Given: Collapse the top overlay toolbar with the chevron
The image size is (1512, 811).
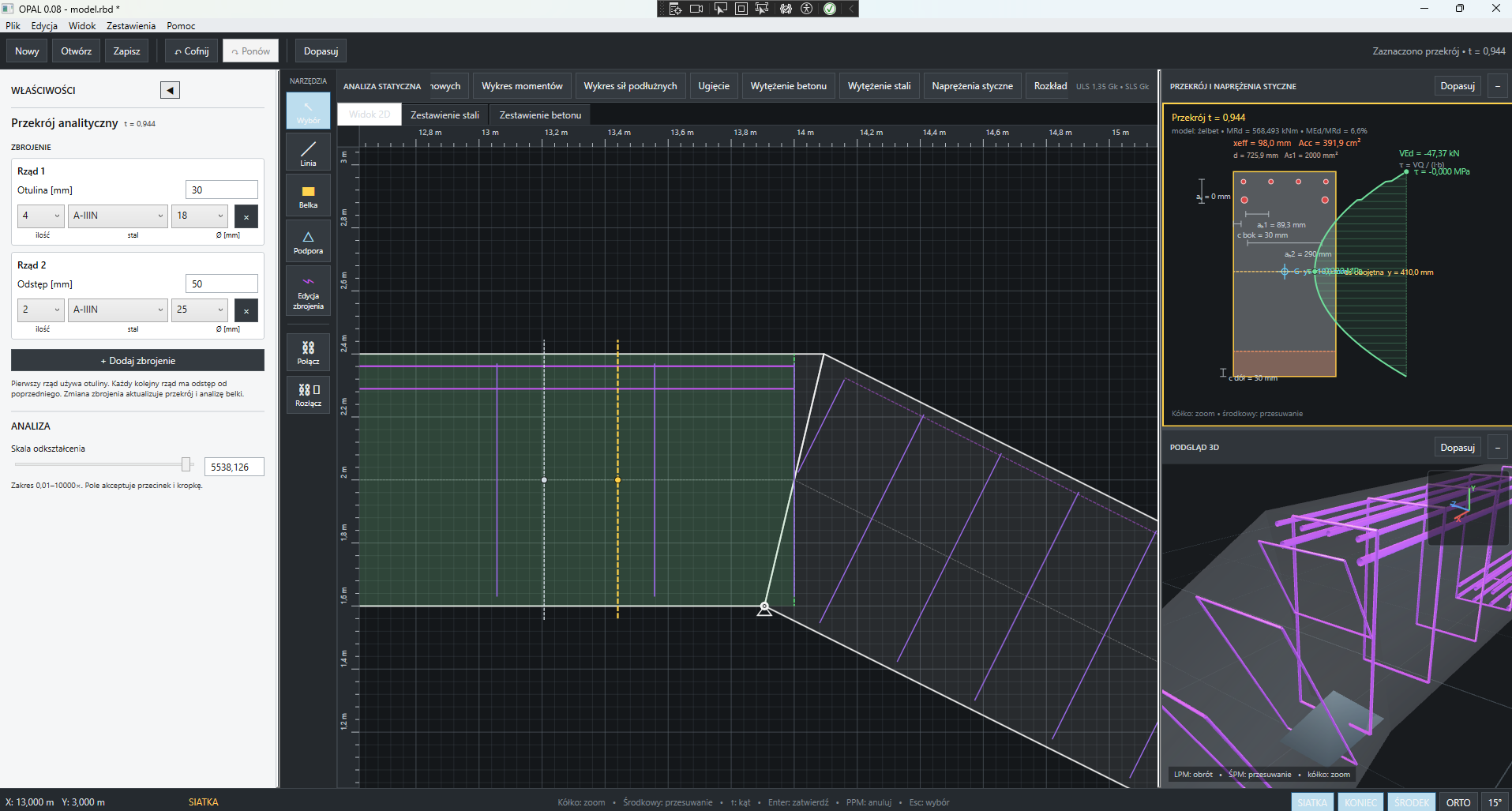Looking at the screenshot, I should [x=851, y=9].
